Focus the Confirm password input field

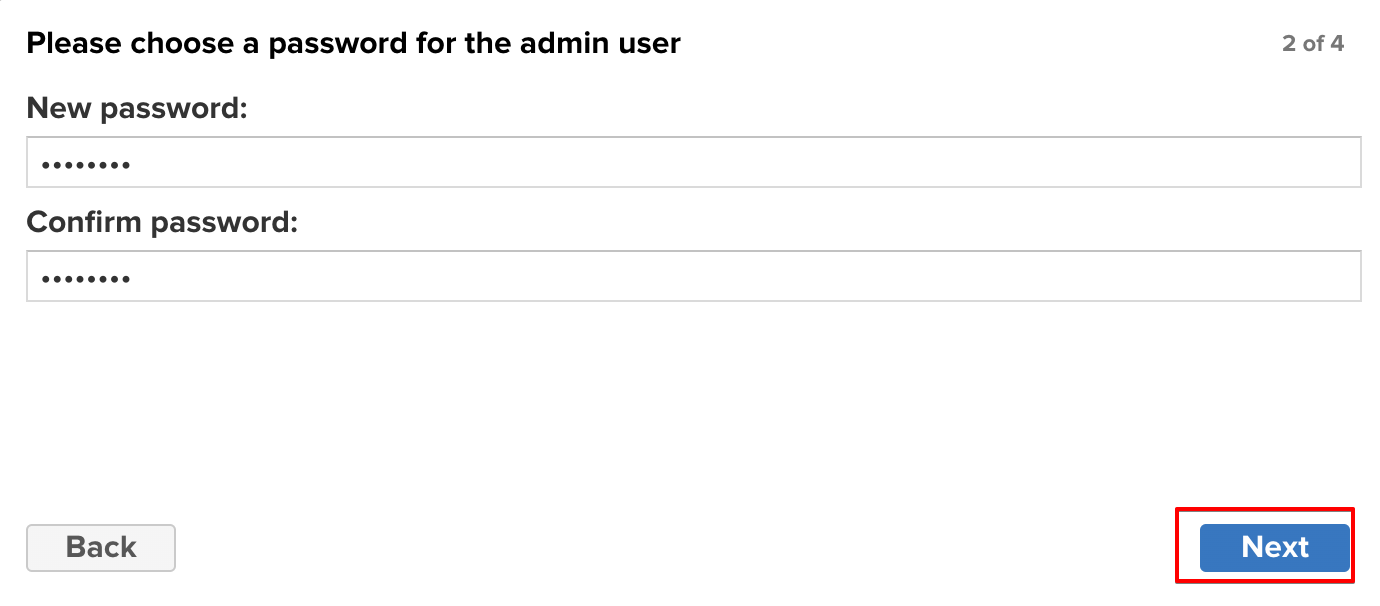(693, 276)
